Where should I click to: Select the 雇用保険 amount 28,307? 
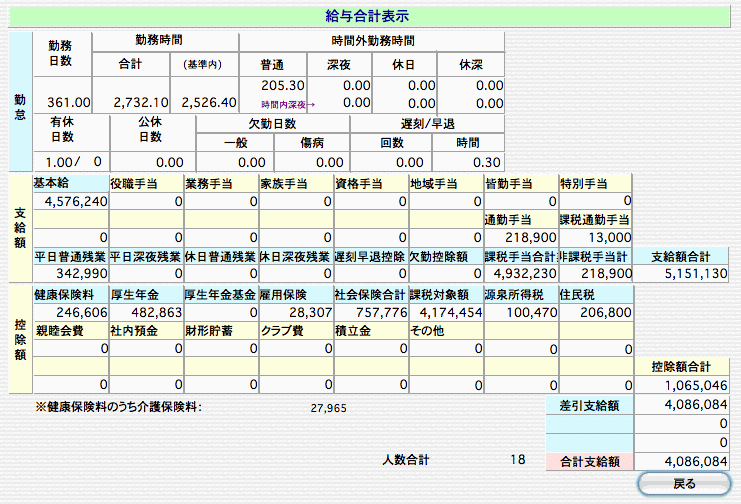tap(295, 312)
